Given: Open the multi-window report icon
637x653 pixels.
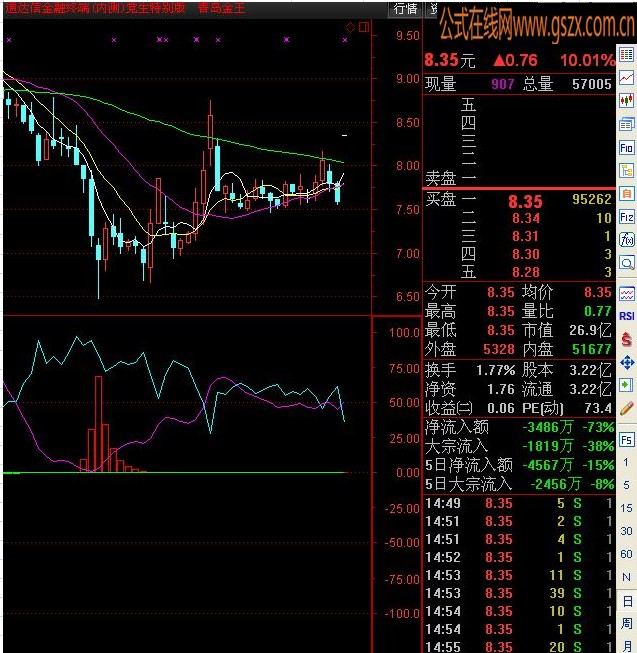Looking at the screenshot, I should click(627, 124).
